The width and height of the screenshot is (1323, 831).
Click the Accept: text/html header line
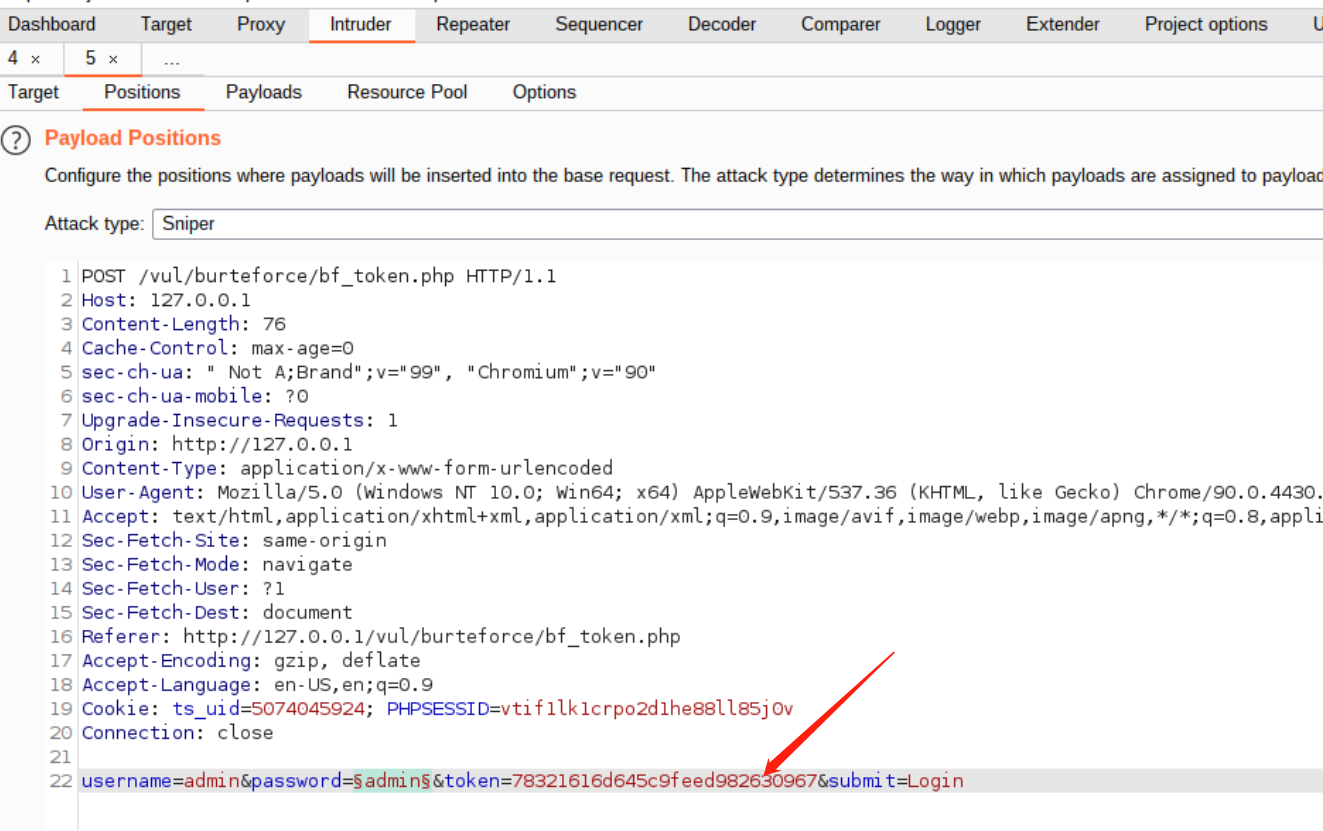(702, 516)
